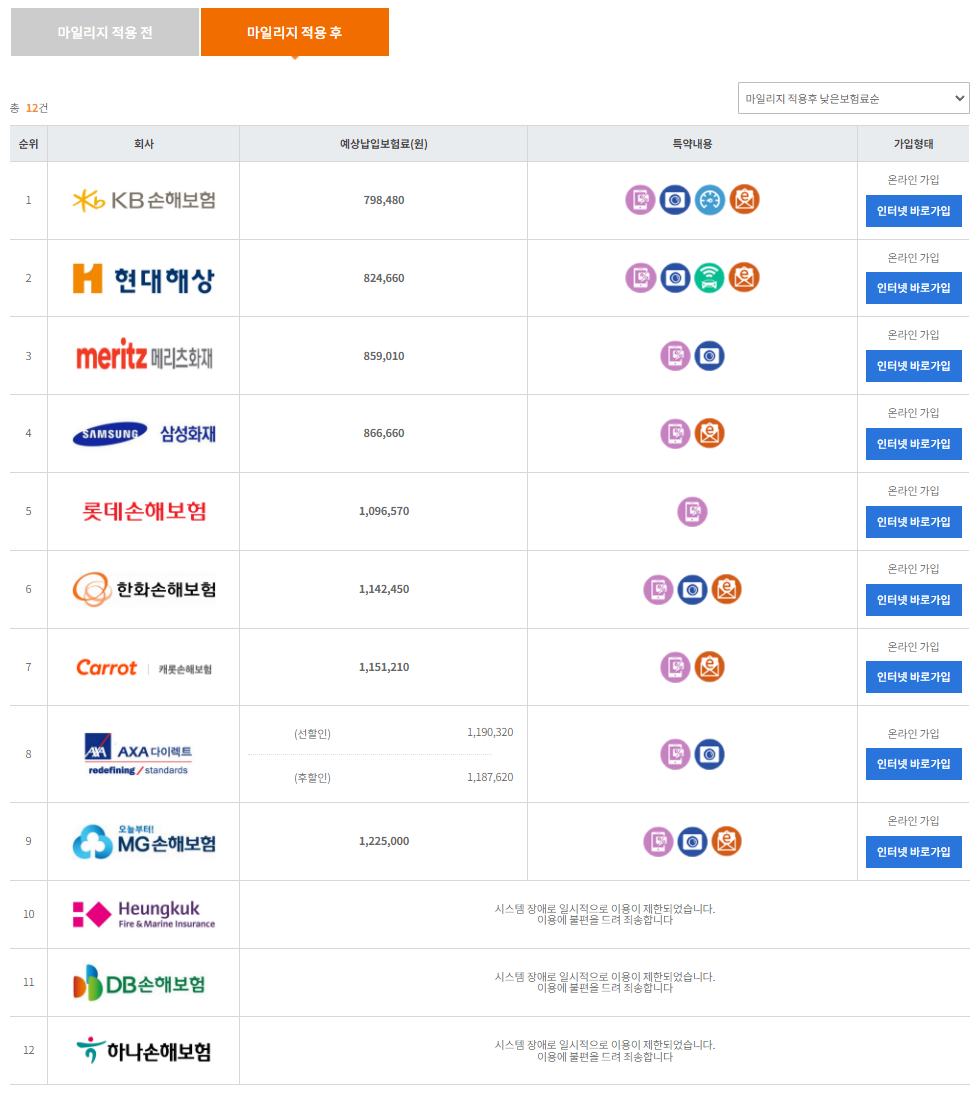The image size is (978, 1104).
Task: Click the 예상납입보험료(원) column header
Action: click(384, 144)
